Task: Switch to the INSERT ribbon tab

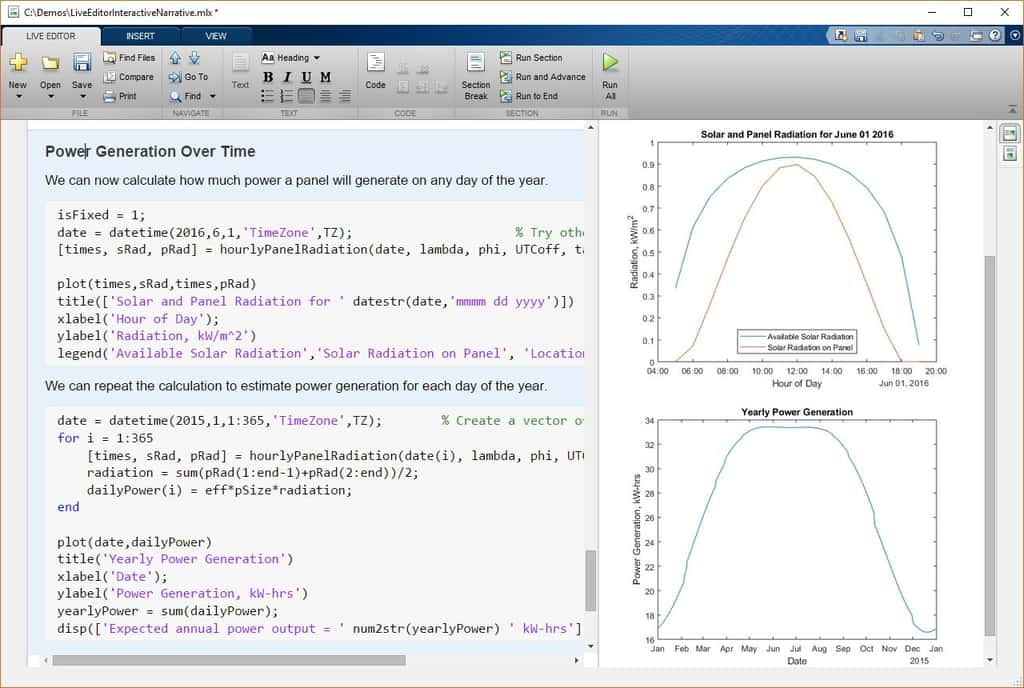Action: pyautogui.click(x=140, y=35)
